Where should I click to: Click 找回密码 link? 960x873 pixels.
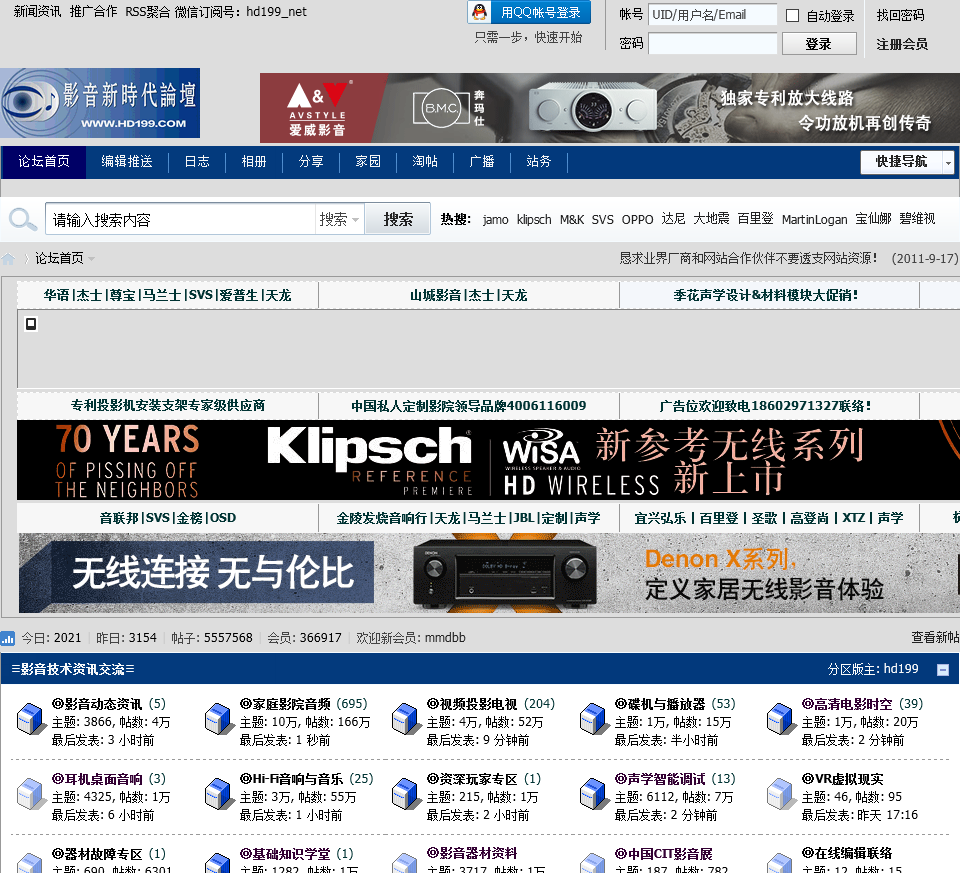click(x=900, y=15)
